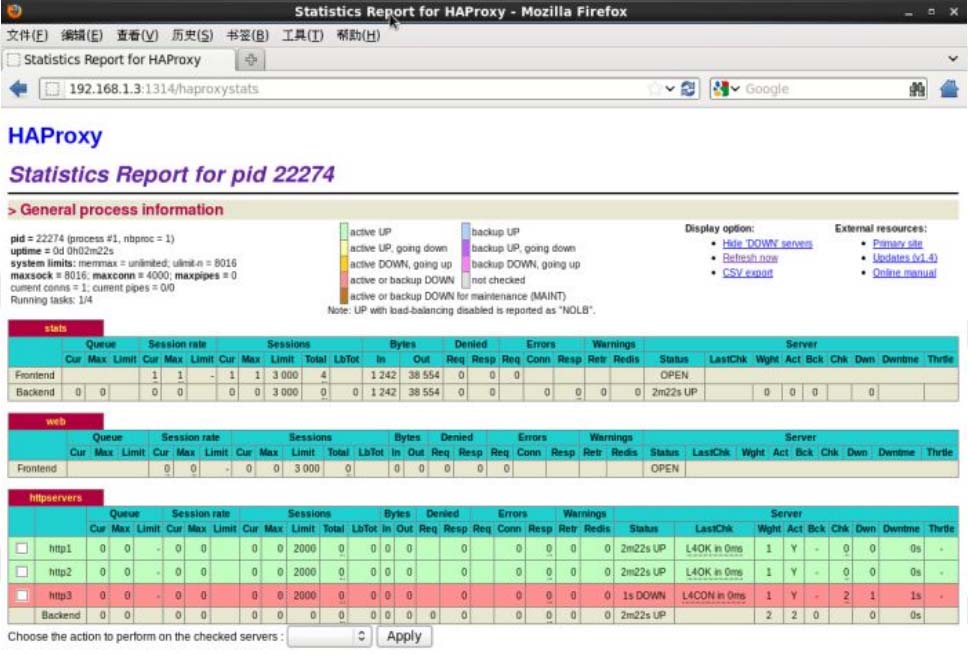Click the Refresh now link
968x654 pixels.
(x=750, y=258)
